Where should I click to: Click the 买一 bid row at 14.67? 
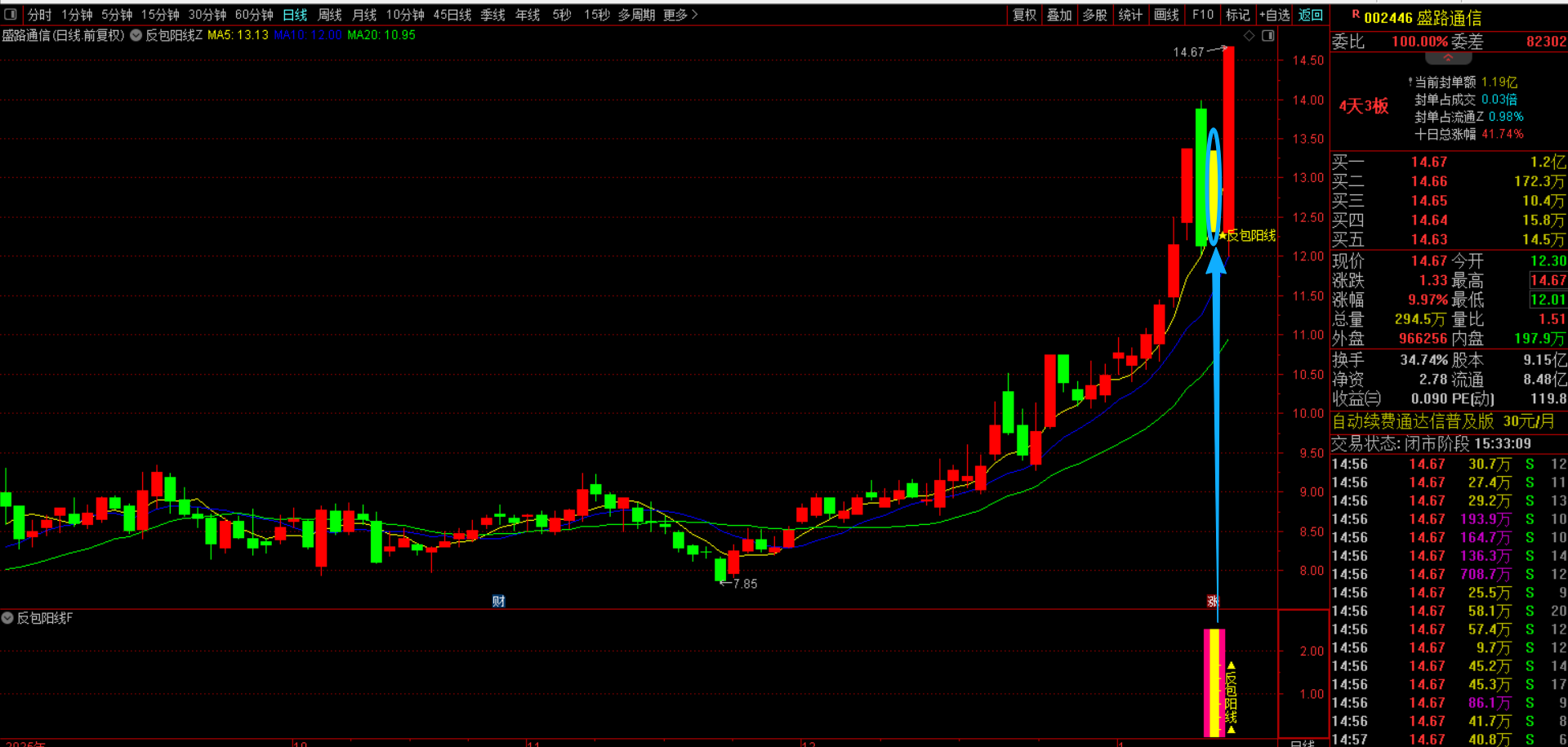tap(1449, 162)
